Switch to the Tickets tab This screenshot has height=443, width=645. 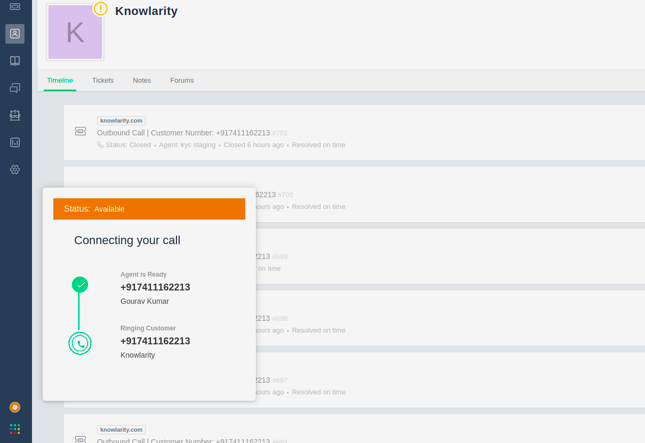coord(103,80)
